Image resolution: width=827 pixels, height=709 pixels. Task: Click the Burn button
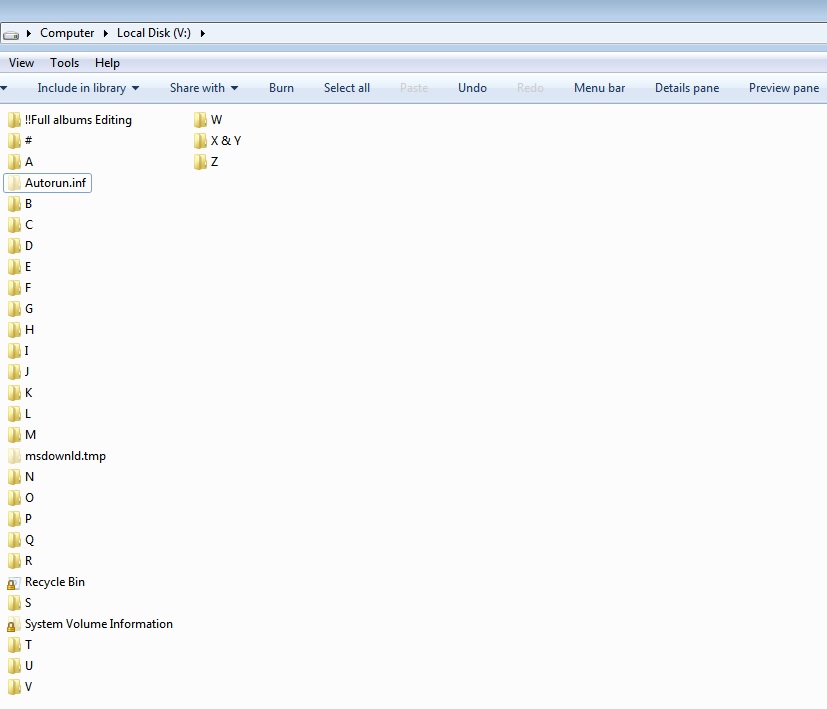(281, 88)
